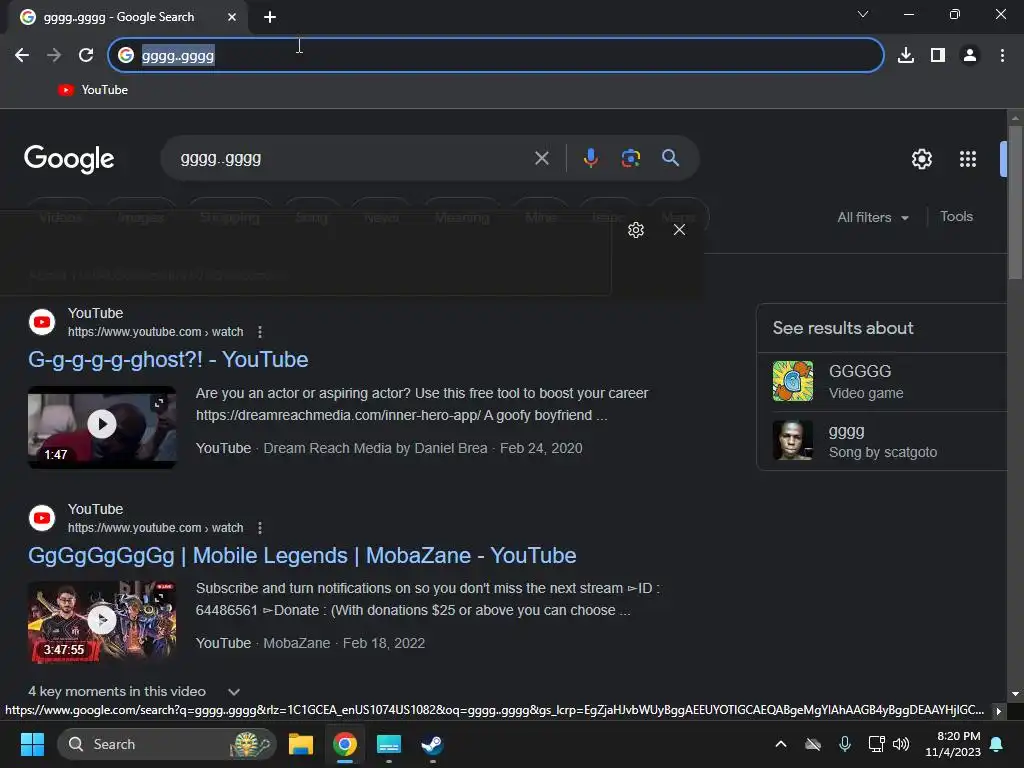Open the notification bell in the taskbar
1024x768 pixels.
(x=997, y=744)
